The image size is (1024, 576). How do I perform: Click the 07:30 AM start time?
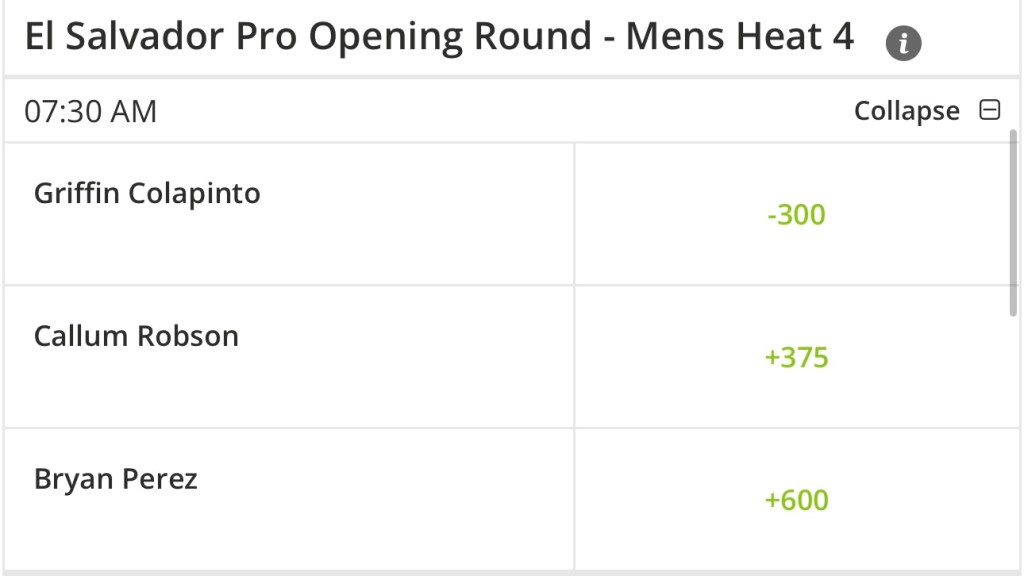pyautogui.click(x=91, y=111)
